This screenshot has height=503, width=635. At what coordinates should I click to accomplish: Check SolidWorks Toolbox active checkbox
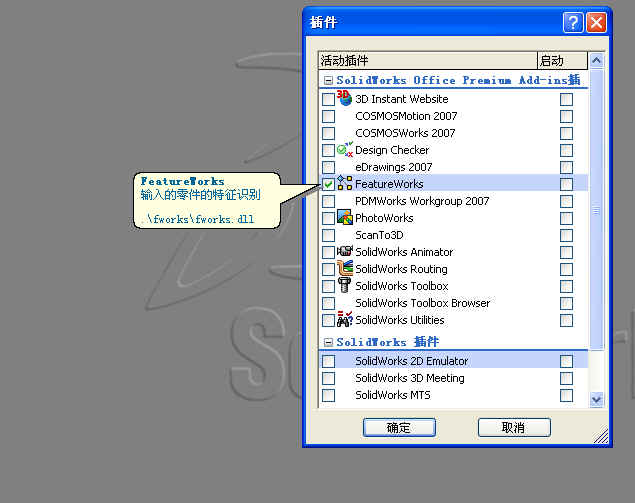click(328, 287)
